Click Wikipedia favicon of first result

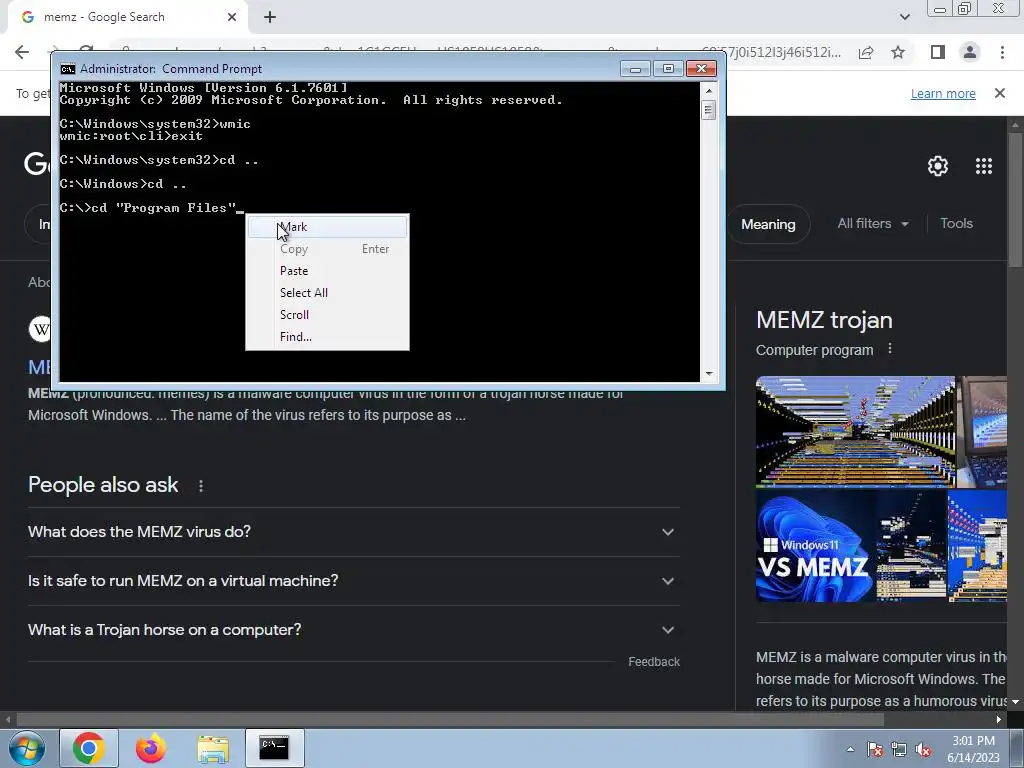click(x=40, y=328)
